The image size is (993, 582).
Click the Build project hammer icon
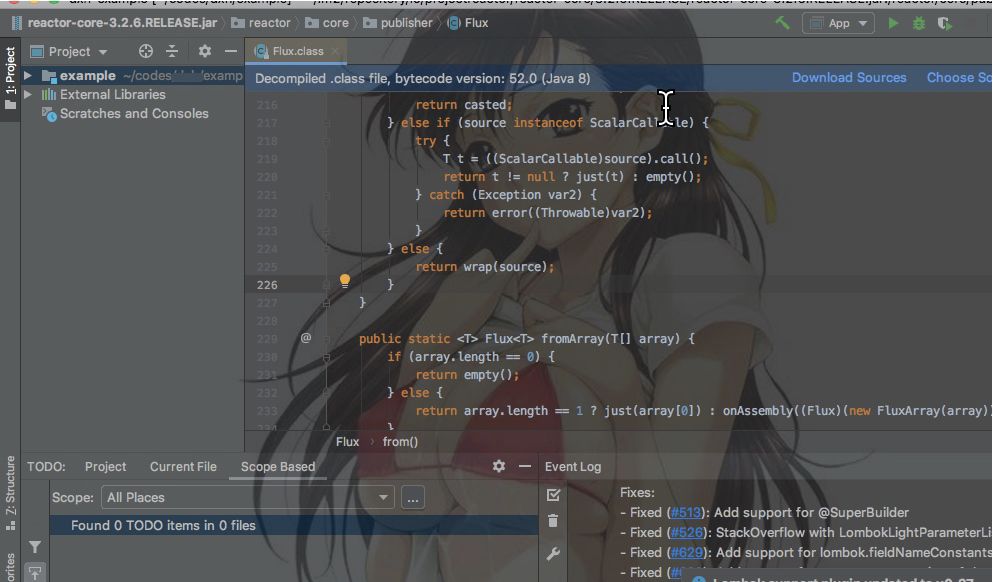[x=782, y=23]
